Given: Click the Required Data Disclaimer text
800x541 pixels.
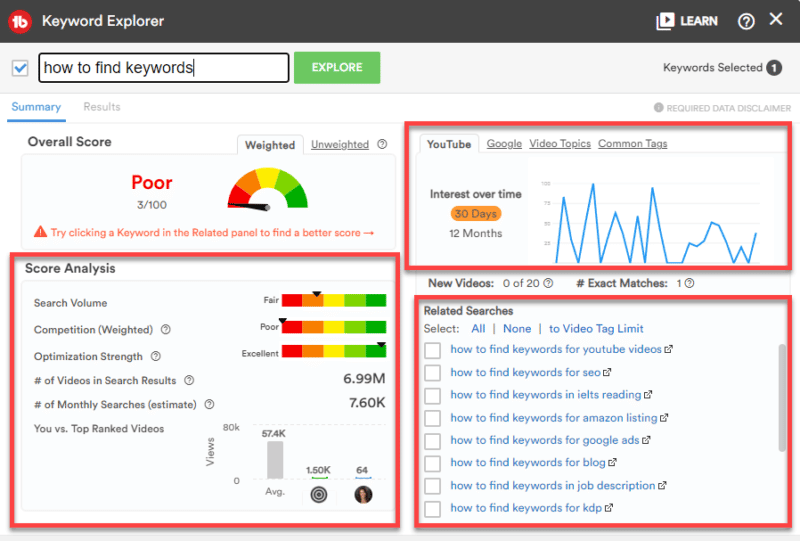Looking at the screenshot, I should 729,108.
